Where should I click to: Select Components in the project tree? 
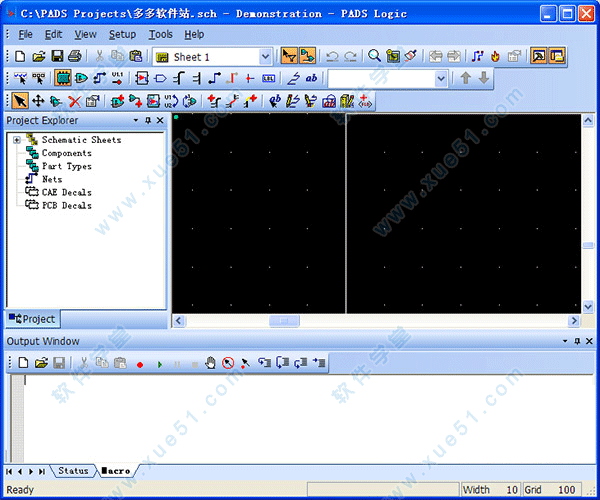[67, 153]
